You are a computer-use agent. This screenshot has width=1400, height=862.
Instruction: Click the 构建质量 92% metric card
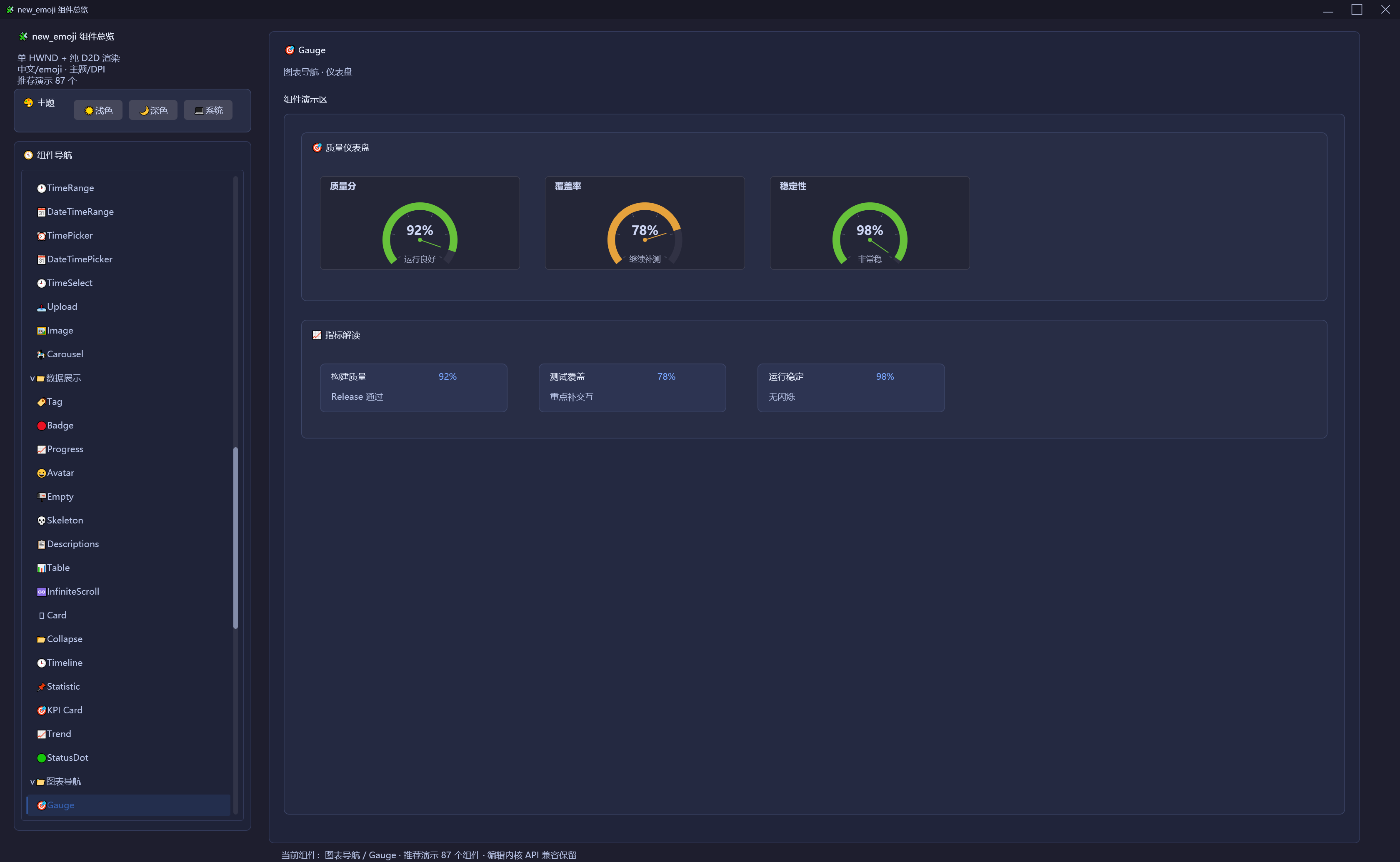click(413, 388)
